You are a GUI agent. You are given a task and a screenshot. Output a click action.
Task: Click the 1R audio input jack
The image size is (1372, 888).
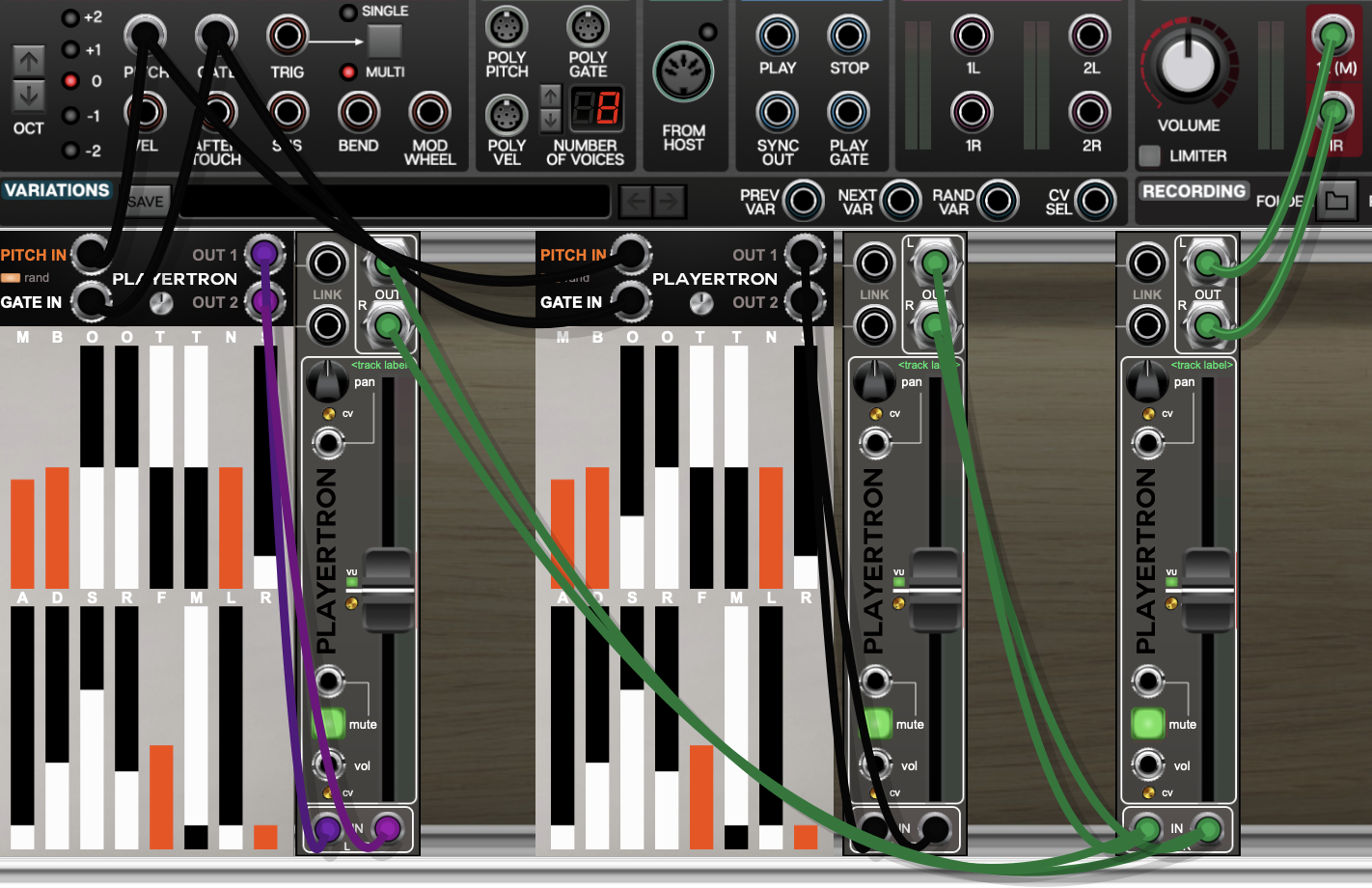point(972,113)
